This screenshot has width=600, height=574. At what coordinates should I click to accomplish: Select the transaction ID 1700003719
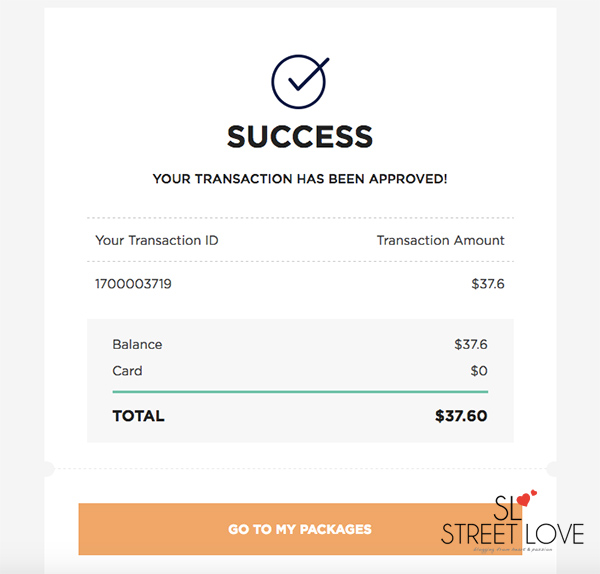[x=133, y=284]
